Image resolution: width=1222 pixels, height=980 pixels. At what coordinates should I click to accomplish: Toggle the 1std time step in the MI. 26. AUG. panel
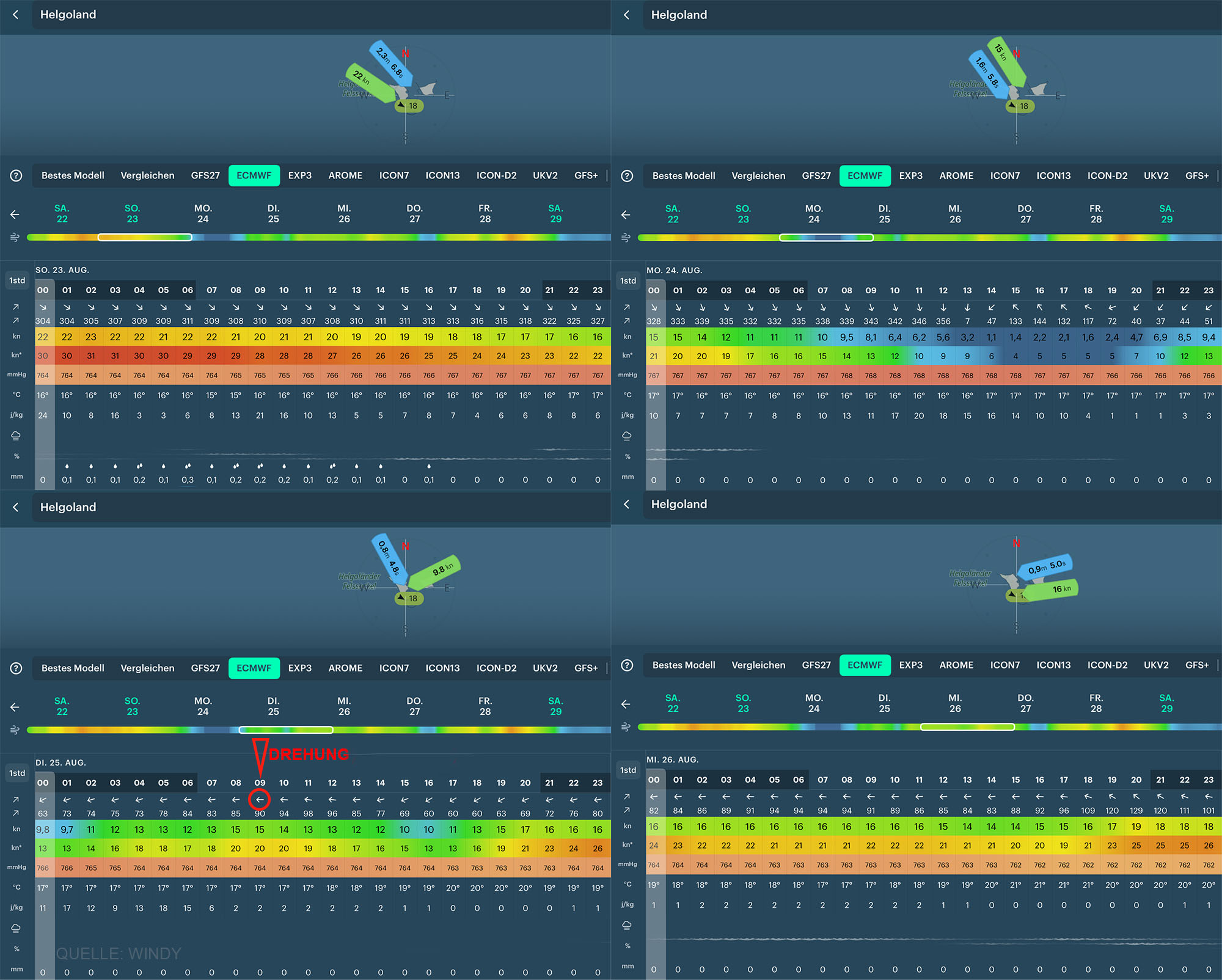(x=628, y=770)
